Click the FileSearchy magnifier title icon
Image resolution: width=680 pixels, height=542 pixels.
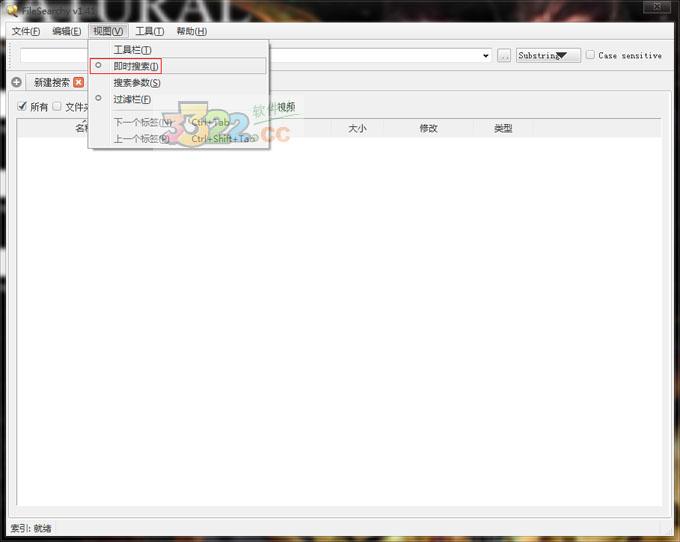[x=13, y=10]
